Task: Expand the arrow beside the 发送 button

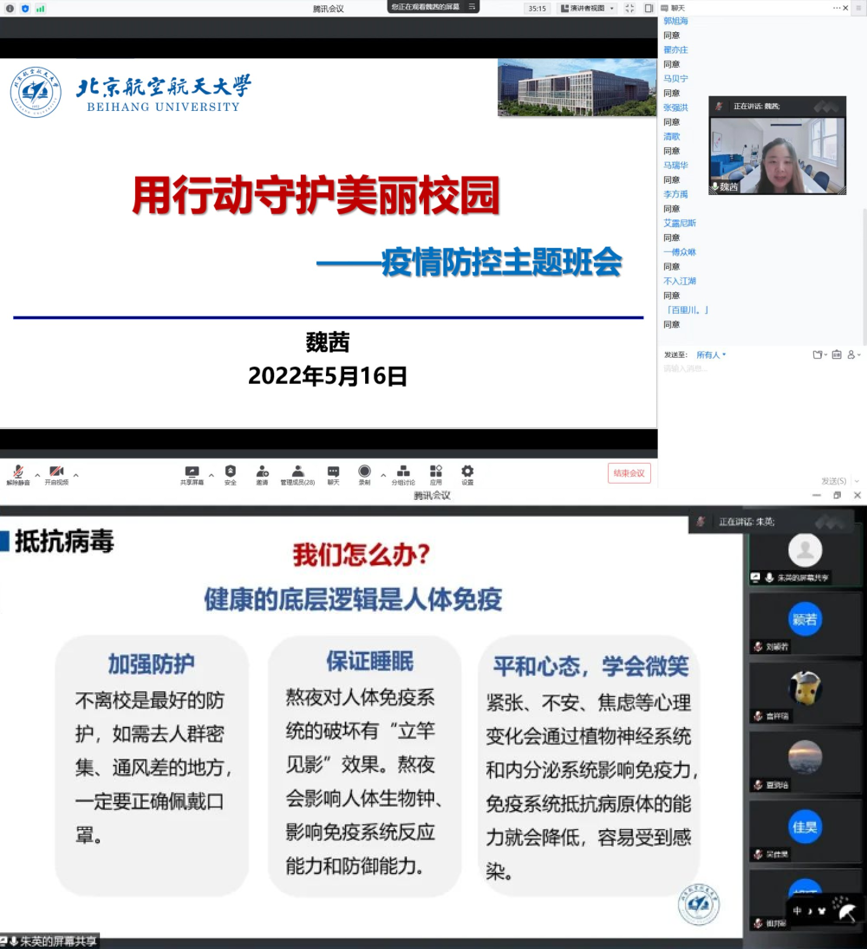Action: (x=851, y=481)
